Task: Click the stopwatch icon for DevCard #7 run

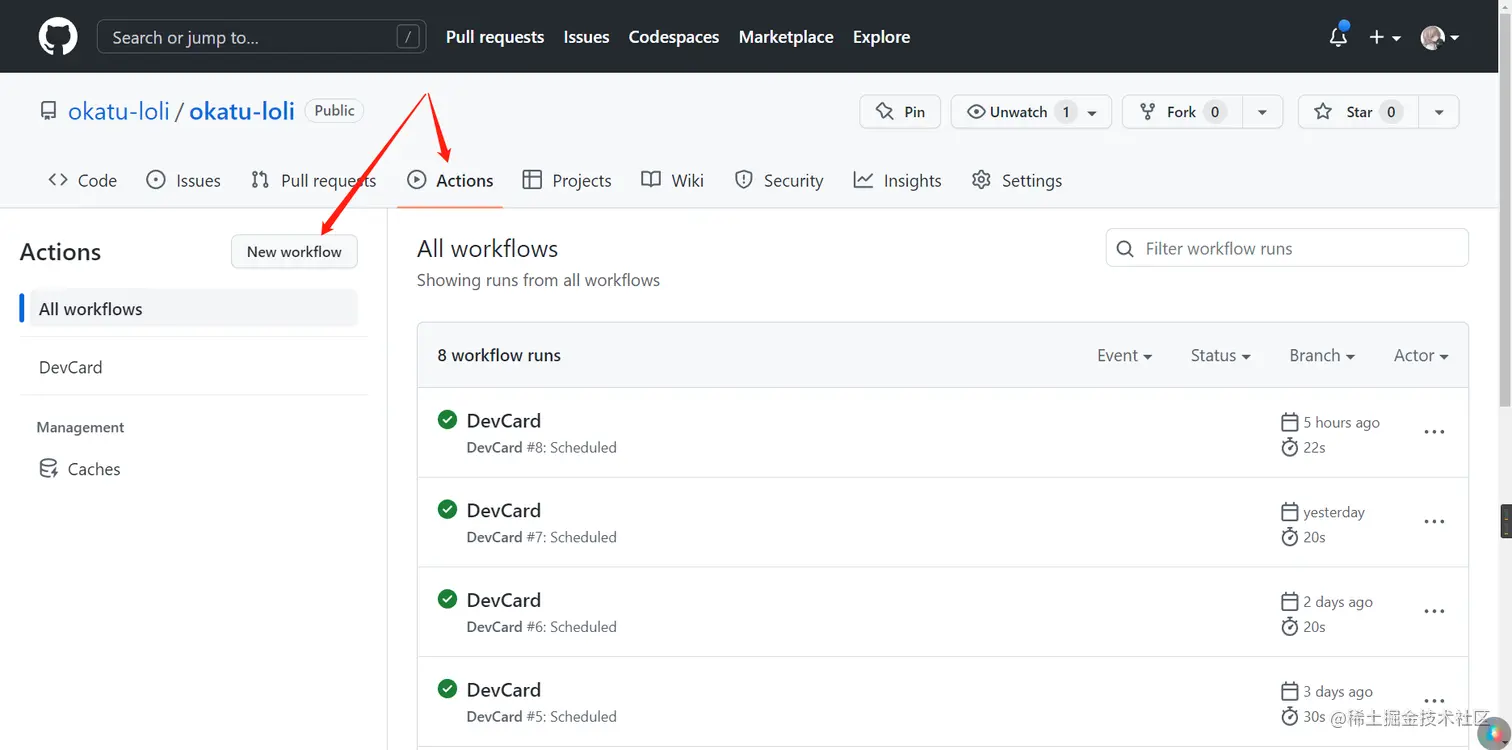Action: [1290, 537]
